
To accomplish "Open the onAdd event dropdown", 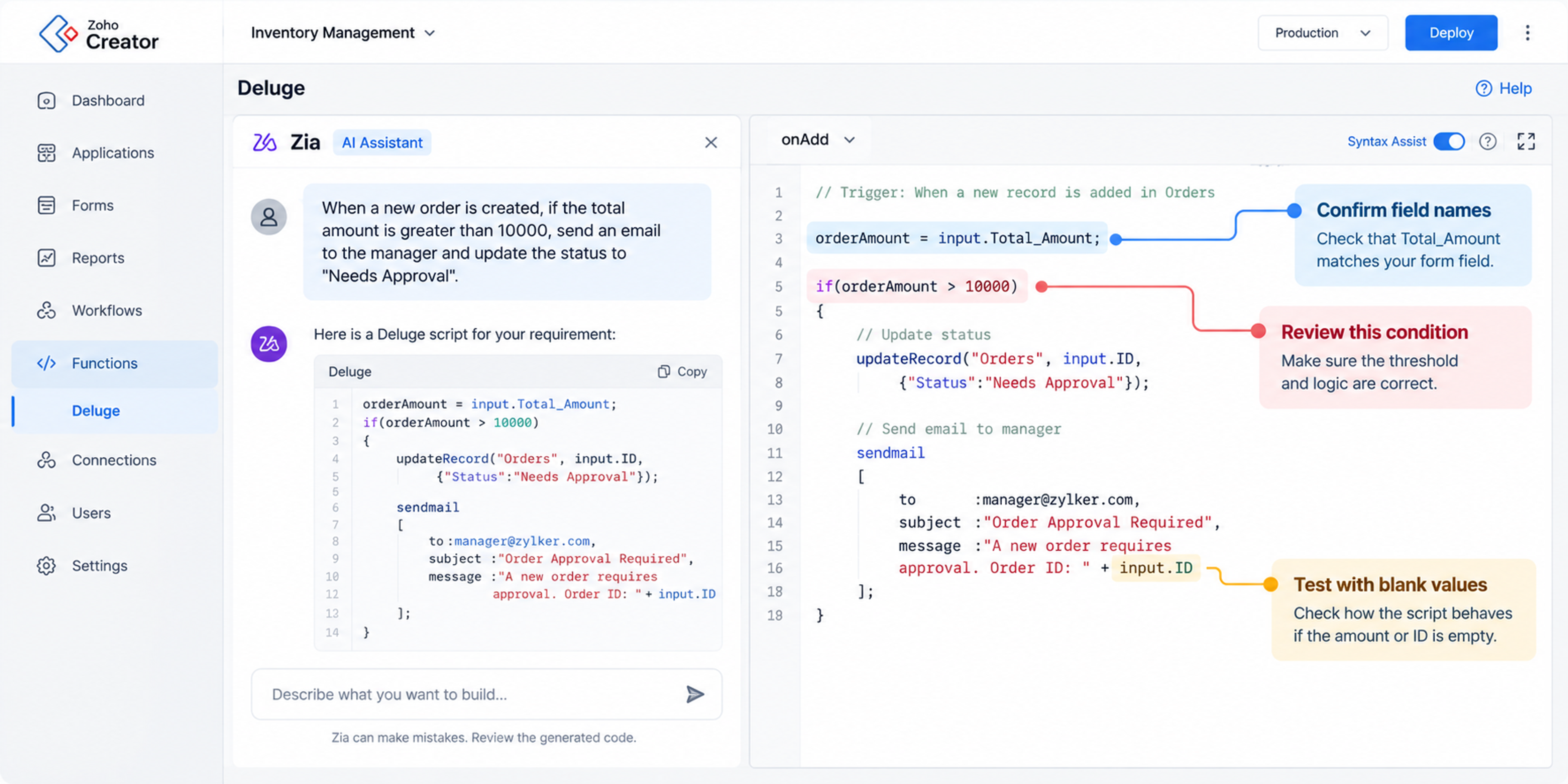I will pos(818,140).
